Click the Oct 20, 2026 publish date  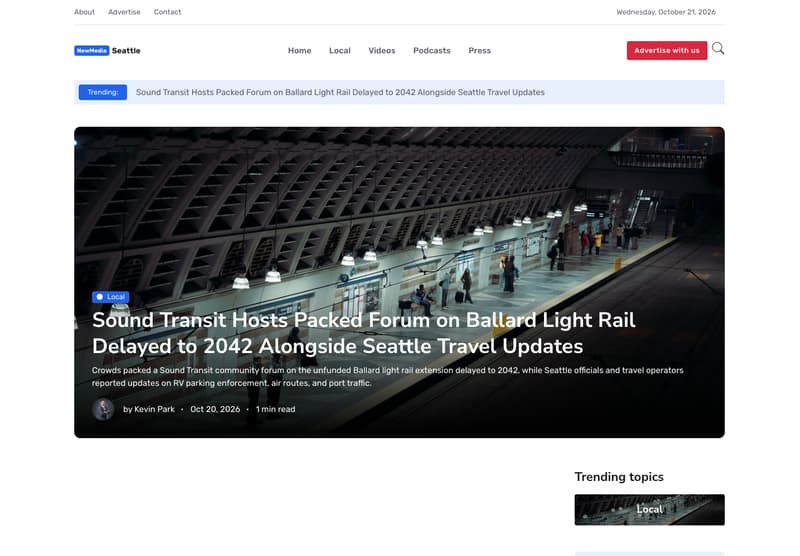click(x=215, y=409)
